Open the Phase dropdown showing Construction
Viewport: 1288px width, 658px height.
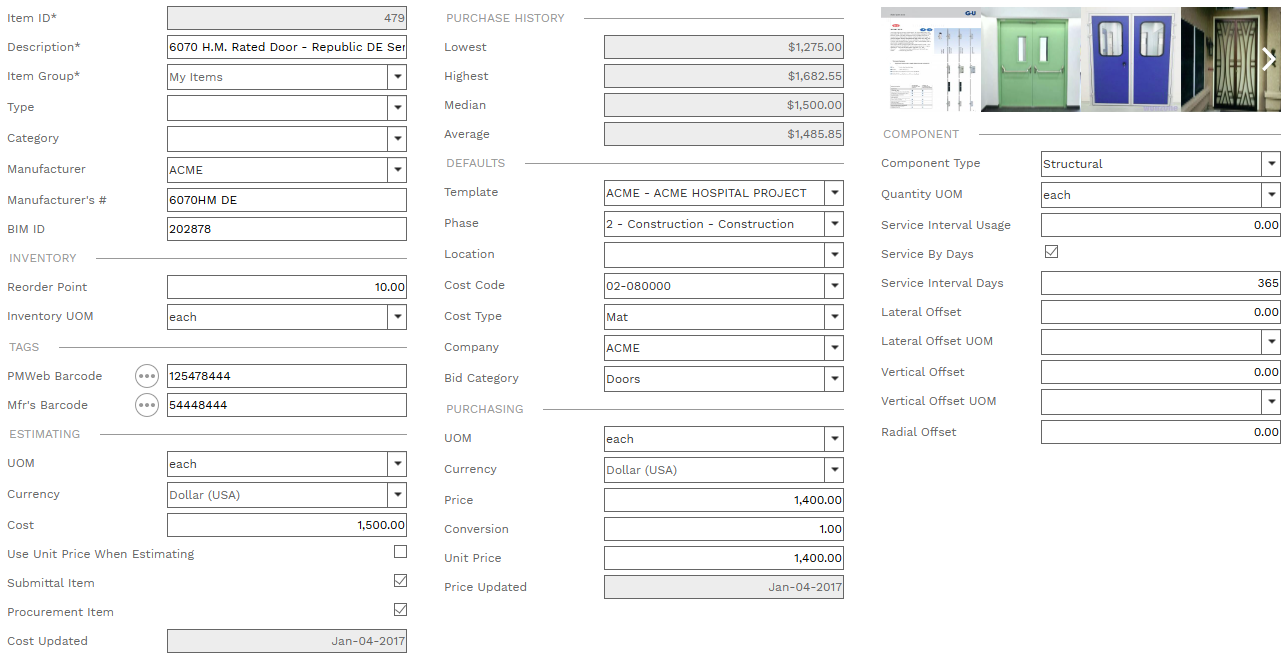[x=834, y=223]
